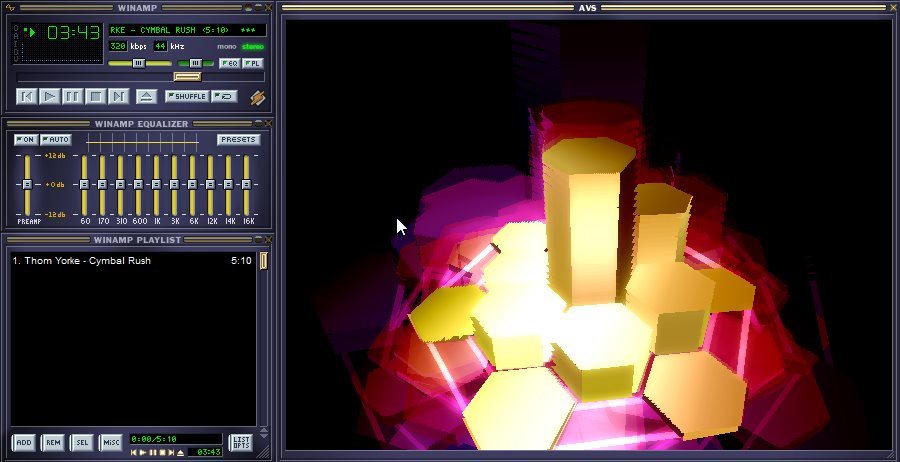Click the 600 Hz band slider handle

pyautogui.click(x=138, y=185)
